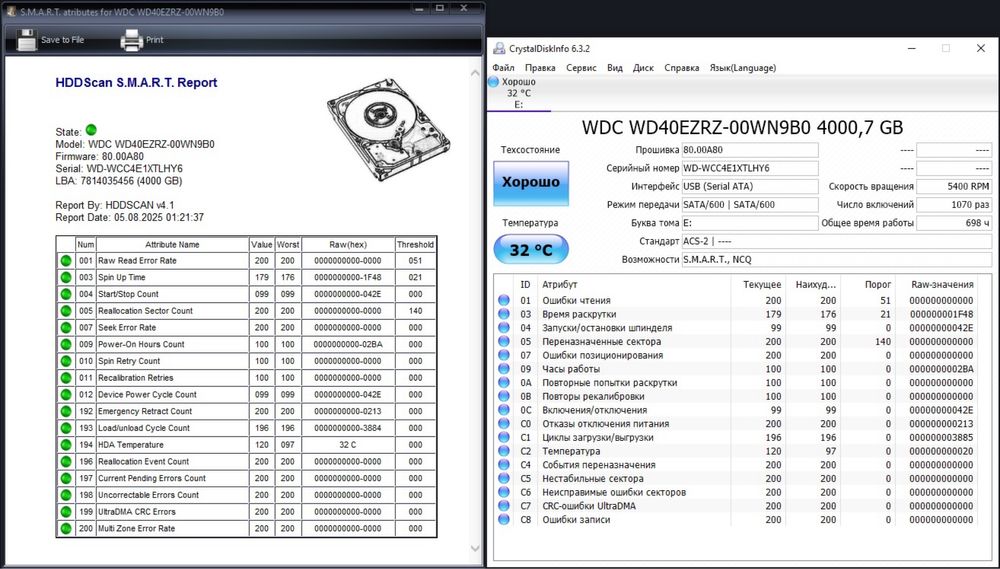The image size is (1000, 569).
Task: Click the Общее время работы value 698 ч
Action: 954,223
